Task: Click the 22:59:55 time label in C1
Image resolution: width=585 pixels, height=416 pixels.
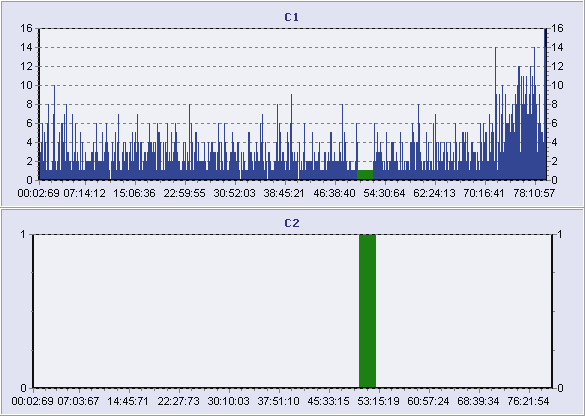Action: click(x=184, y=193)
